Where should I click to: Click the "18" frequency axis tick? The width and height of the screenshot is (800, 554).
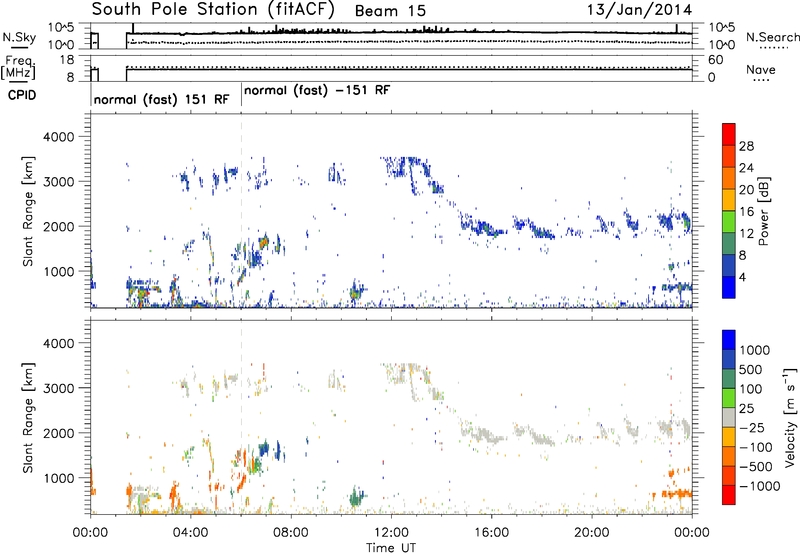click(x=67, y=60)
